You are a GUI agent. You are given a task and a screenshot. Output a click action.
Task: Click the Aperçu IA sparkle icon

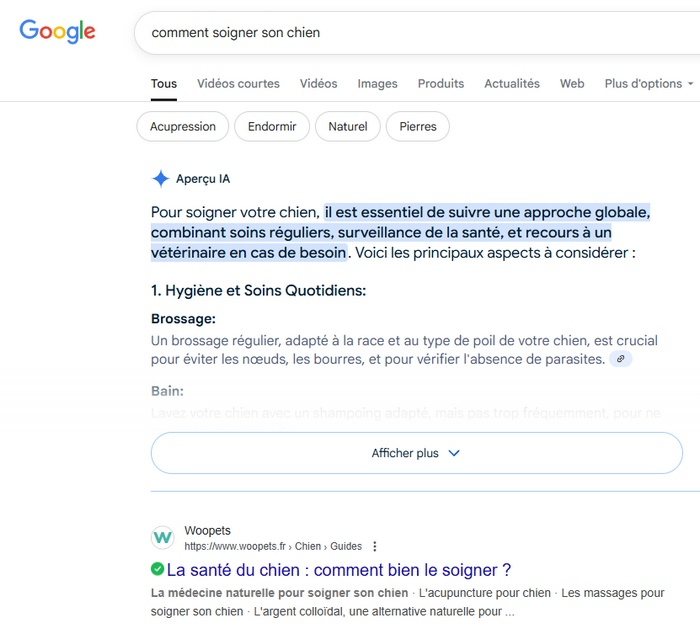coord(160,179)
